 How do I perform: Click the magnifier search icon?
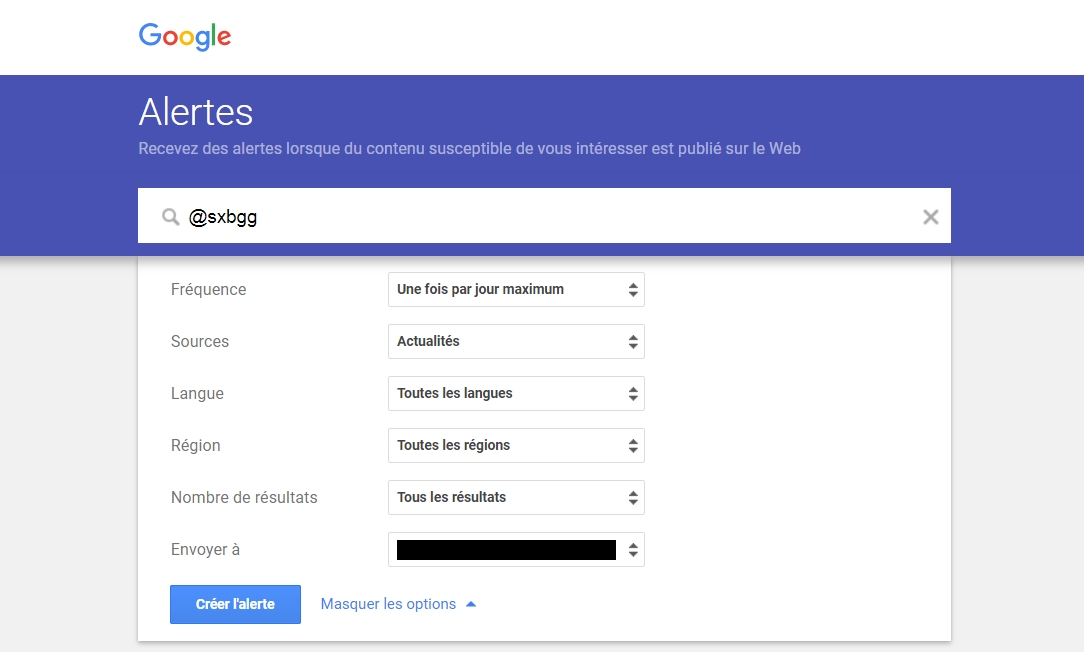[x=170, y=217]
